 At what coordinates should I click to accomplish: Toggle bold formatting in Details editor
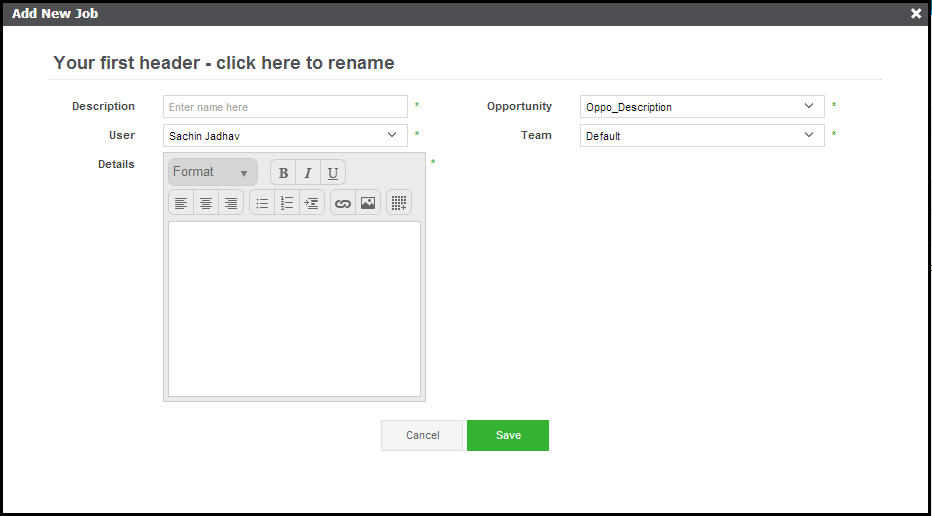point(284,173)
